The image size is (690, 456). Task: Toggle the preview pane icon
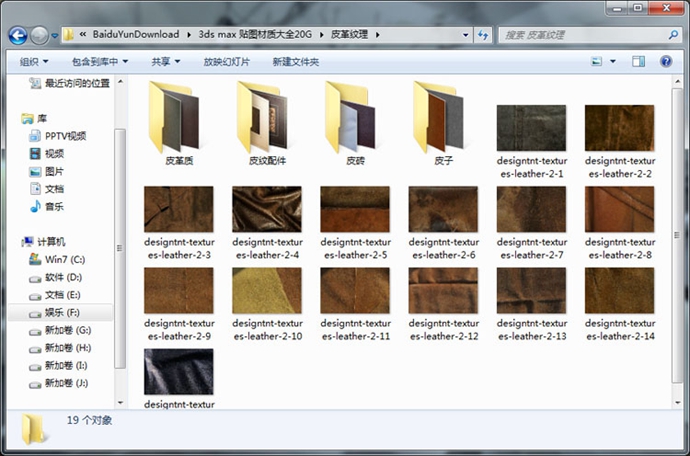pyautogui.click(x=638, y=61)
